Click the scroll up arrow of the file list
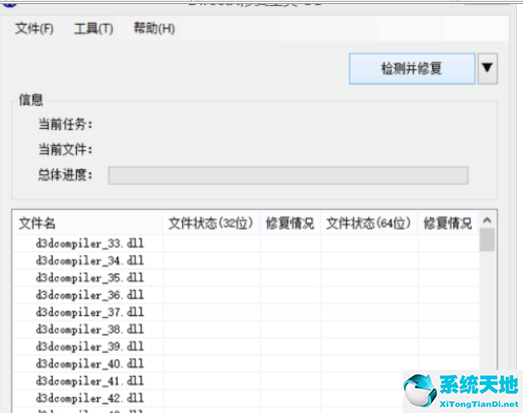Viewport: 523px width, 413px height. tap(487, 220)
